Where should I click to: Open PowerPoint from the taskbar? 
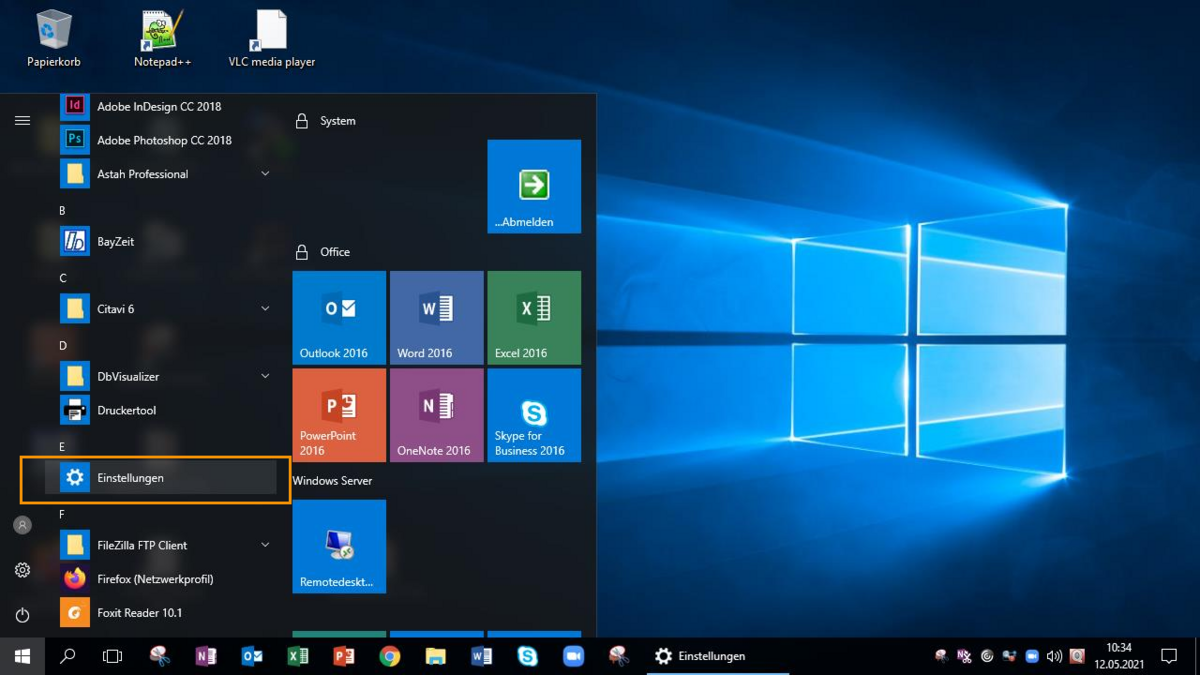coord(344,656)
